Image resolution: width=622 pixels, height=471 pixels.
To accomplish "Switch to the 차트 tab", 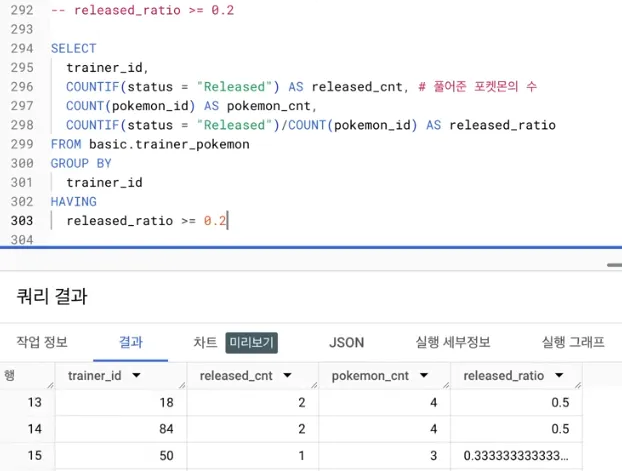I will 205,342.
